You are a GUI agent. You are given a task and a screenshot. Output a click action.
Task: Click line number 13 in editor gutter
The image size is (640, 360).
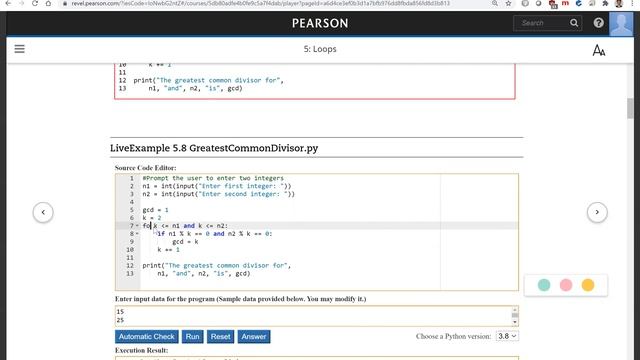130,273
